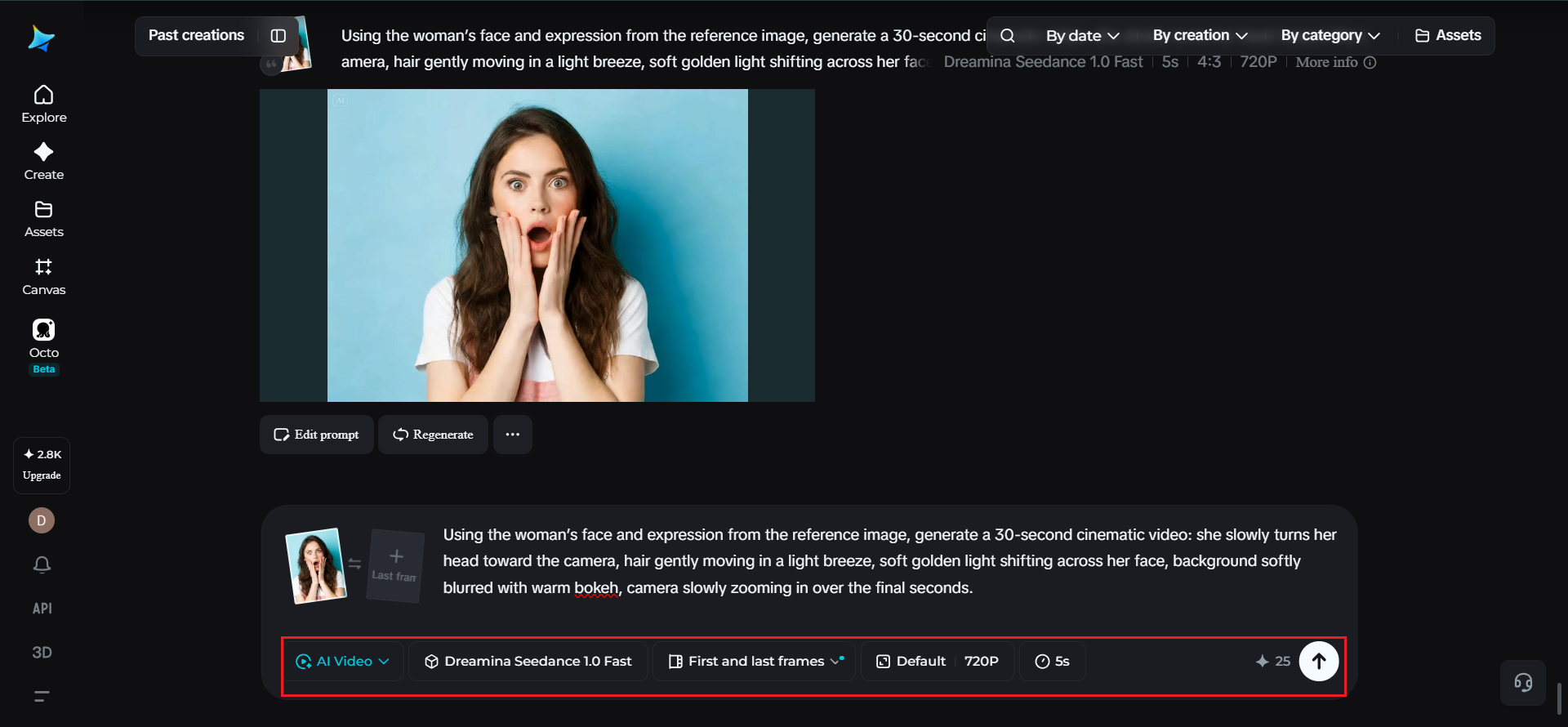Viewport: 1568px width, 727px height.
Task: Toggle the Past creations side panel
Action: [x=278, y=36]
